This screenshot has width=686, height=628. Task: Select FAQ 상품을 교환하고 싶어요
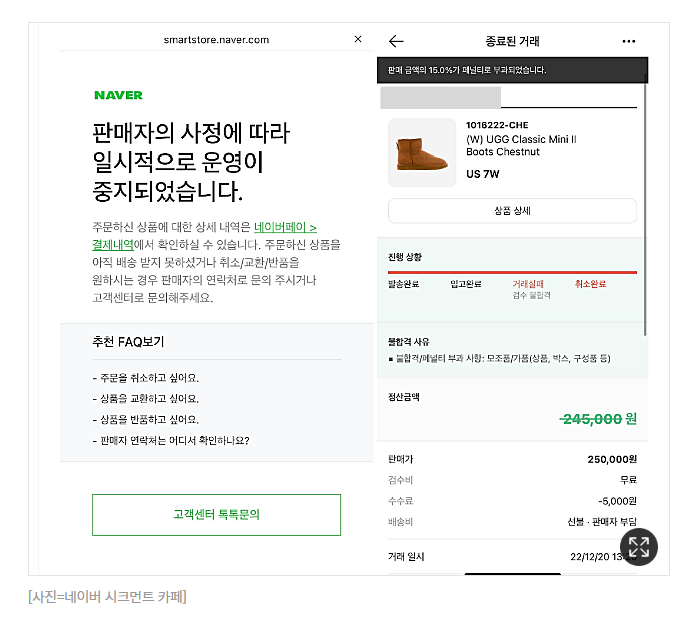146,399
